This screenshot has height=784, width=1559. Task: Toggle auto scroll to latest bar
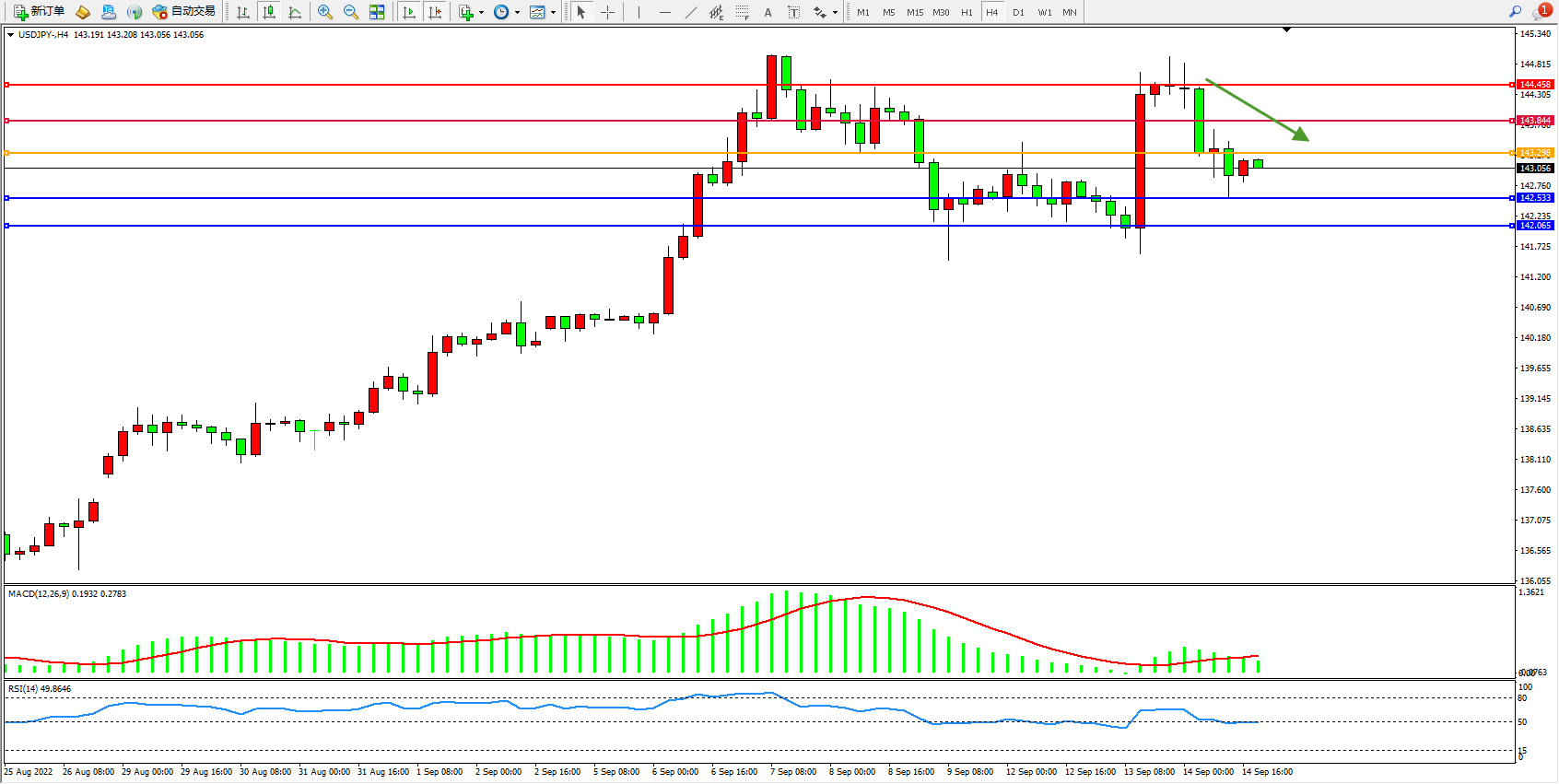[x=409, y=12]
